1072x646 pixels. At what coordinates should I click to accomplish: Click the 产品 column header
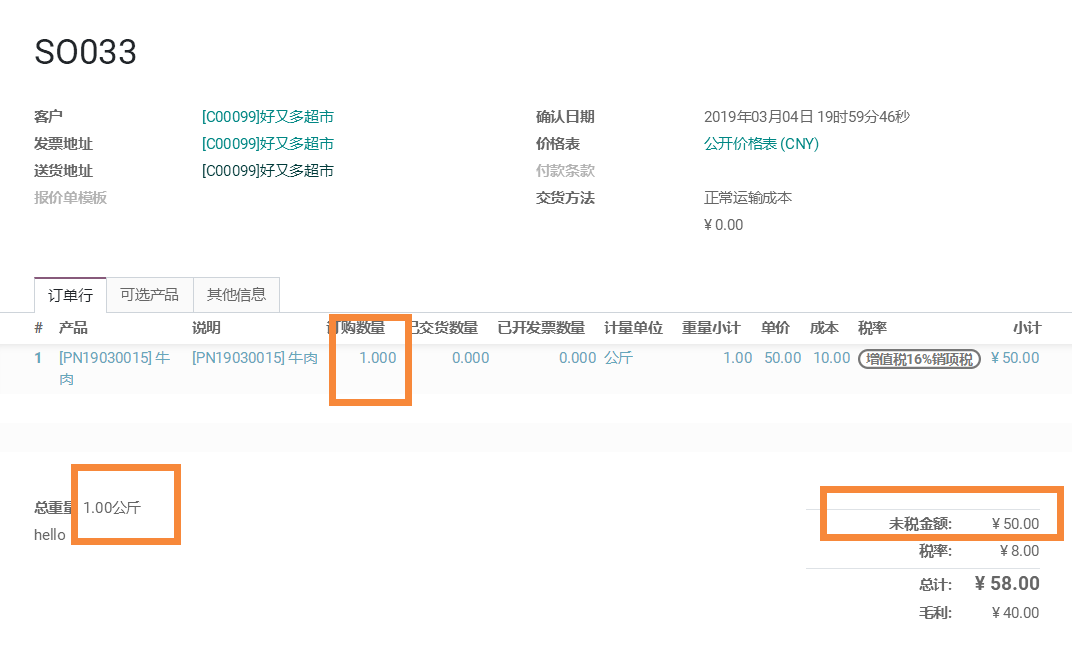pyautogui.click(x=73, y=328)
